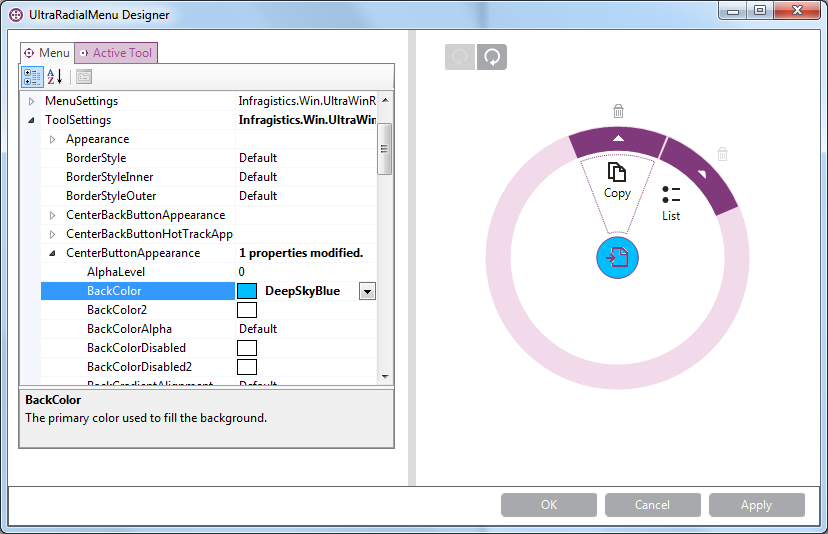
Task: Expand the Appearance property group
Action: [x=52, y=139]
